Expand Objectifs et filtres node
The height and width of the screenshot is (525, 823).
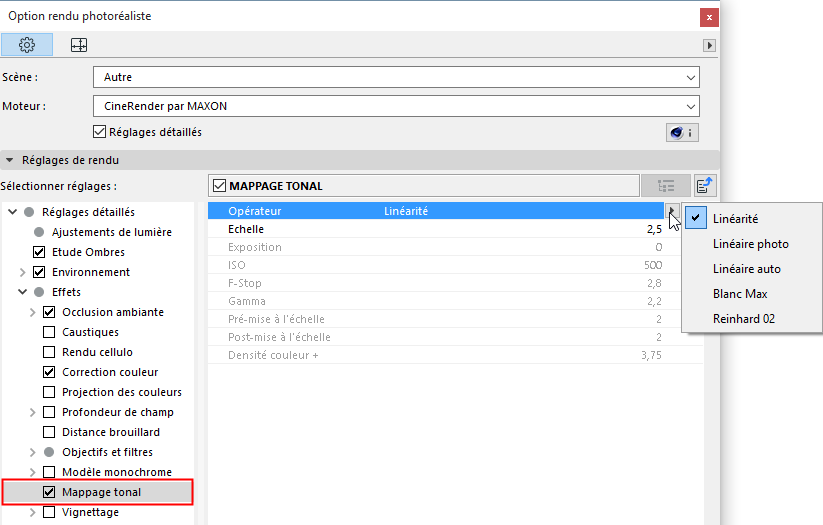pyautogui.click(x=33, y=452)
